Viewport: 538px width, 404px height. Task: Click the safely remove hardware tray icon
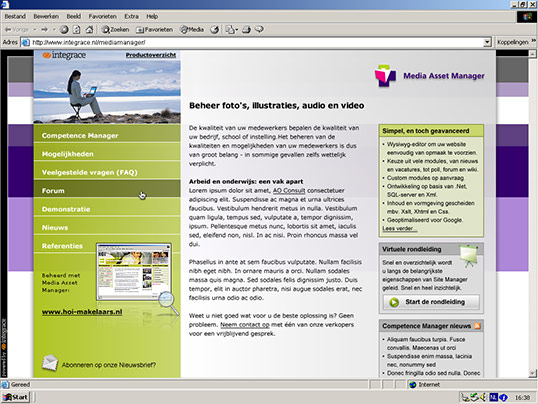(x=475, y=397)
